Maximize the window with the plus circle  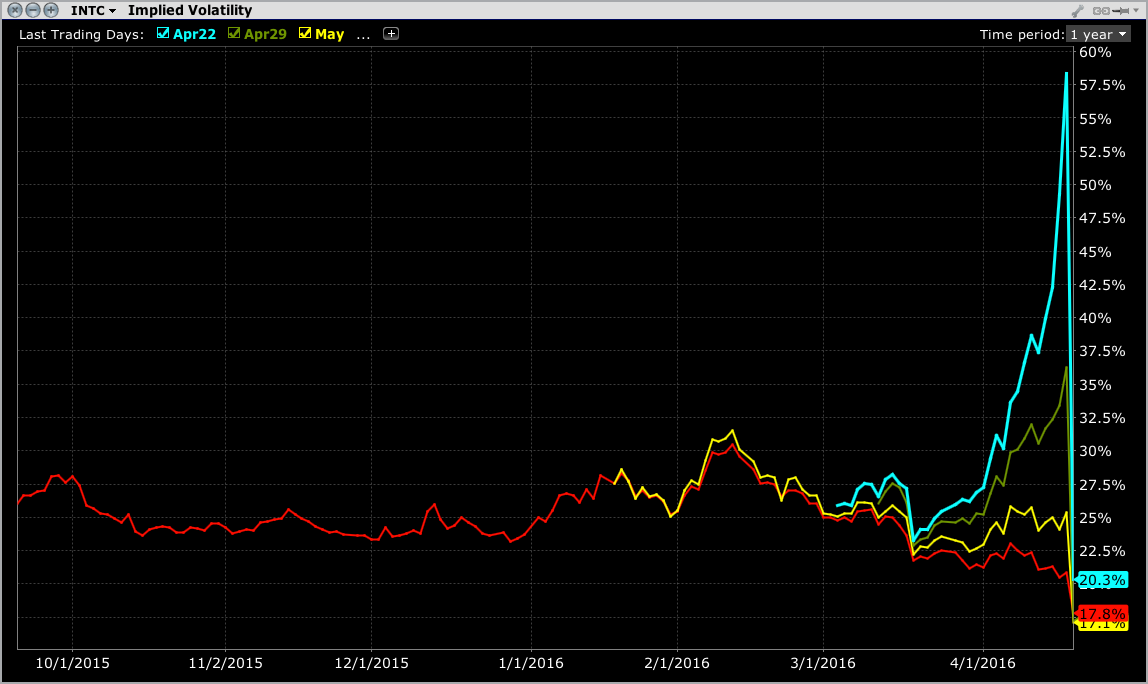[x=51, y=10]
